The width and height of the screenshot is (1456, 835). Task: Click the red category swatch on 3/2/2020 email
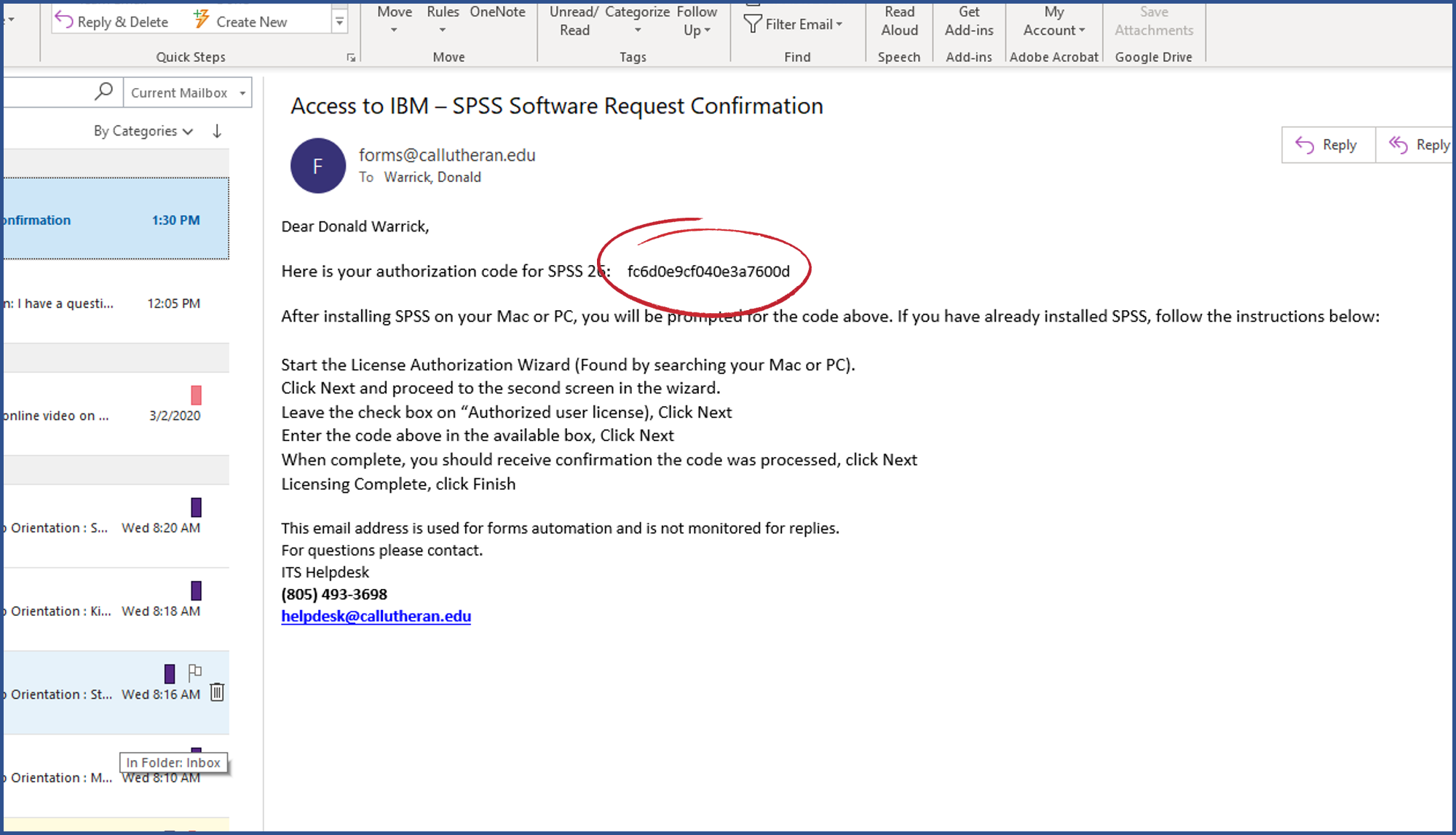pos(196,395)
